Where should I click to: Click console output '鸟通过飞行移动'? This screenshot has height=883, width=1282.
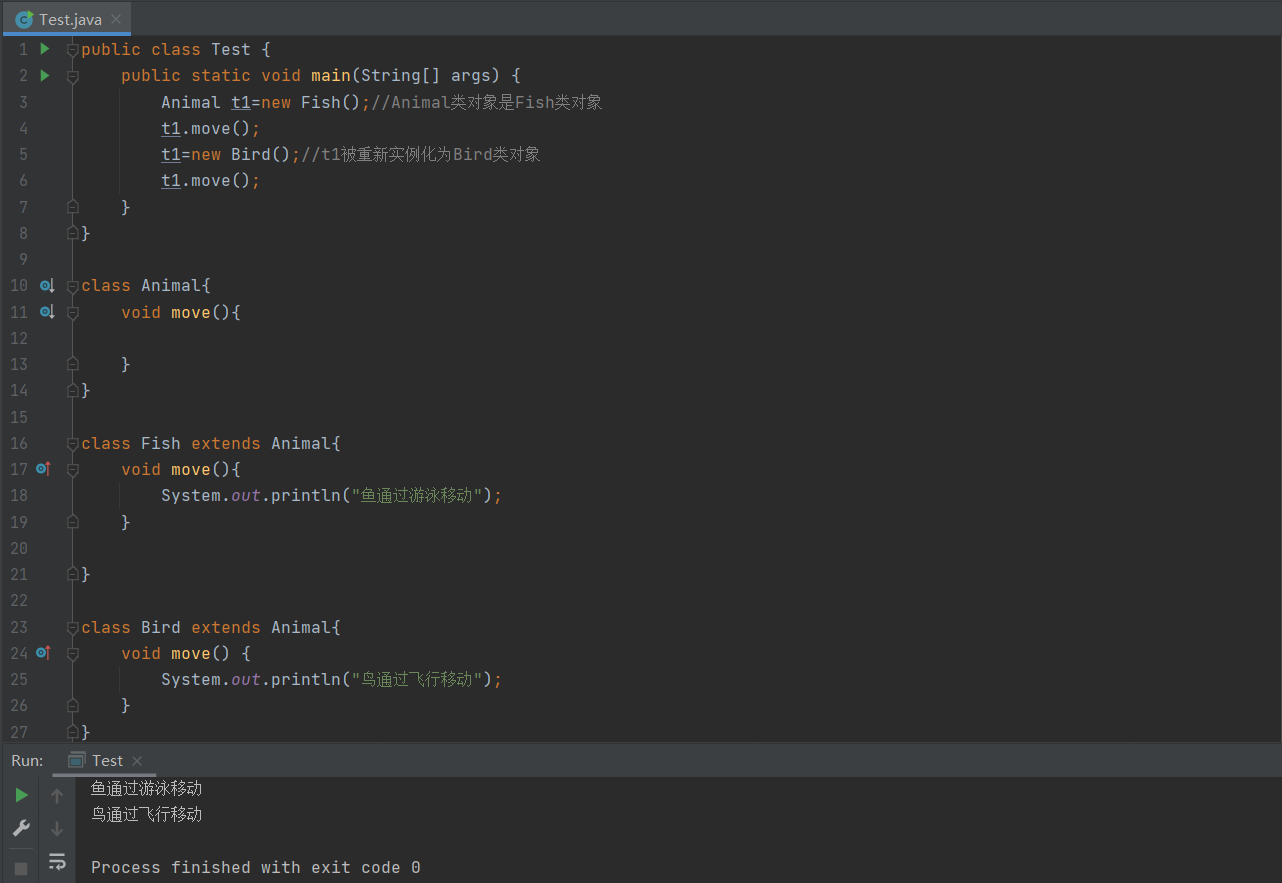click(x=146, y=814)
